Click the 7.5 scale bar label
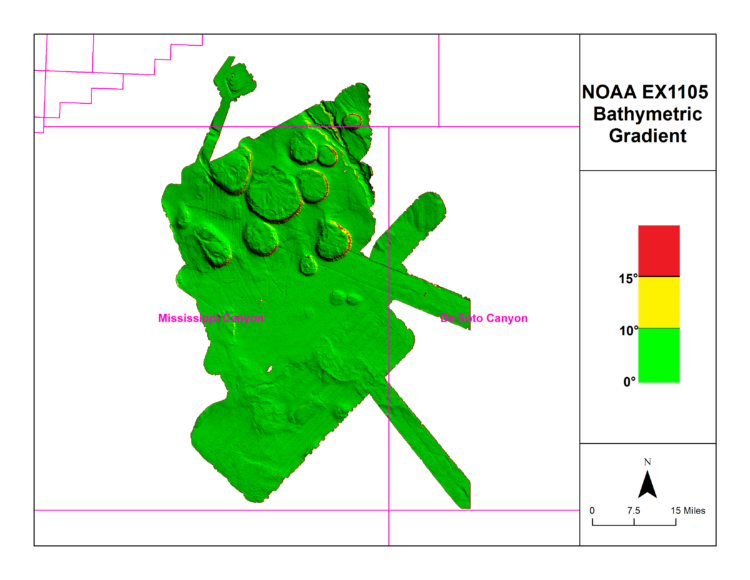 (x=634, y=511)
